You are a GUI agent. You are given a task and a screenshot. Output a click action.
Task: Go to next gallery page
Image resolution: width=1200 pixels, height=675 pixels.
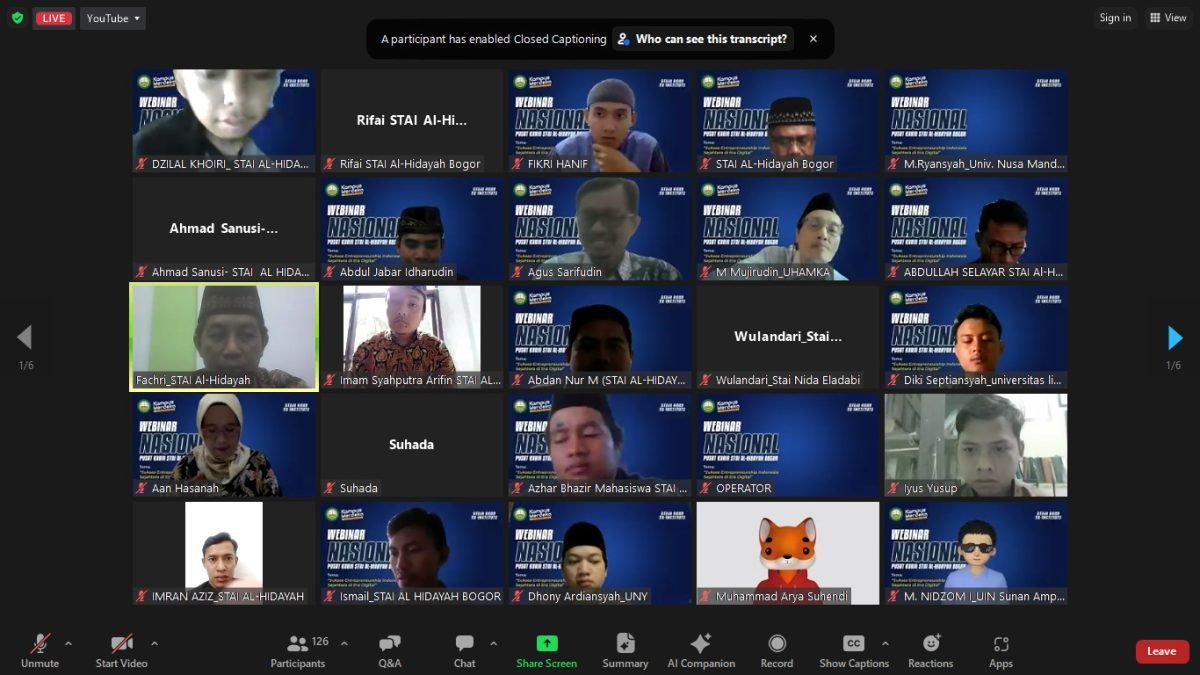click(x=1173, y=337)
